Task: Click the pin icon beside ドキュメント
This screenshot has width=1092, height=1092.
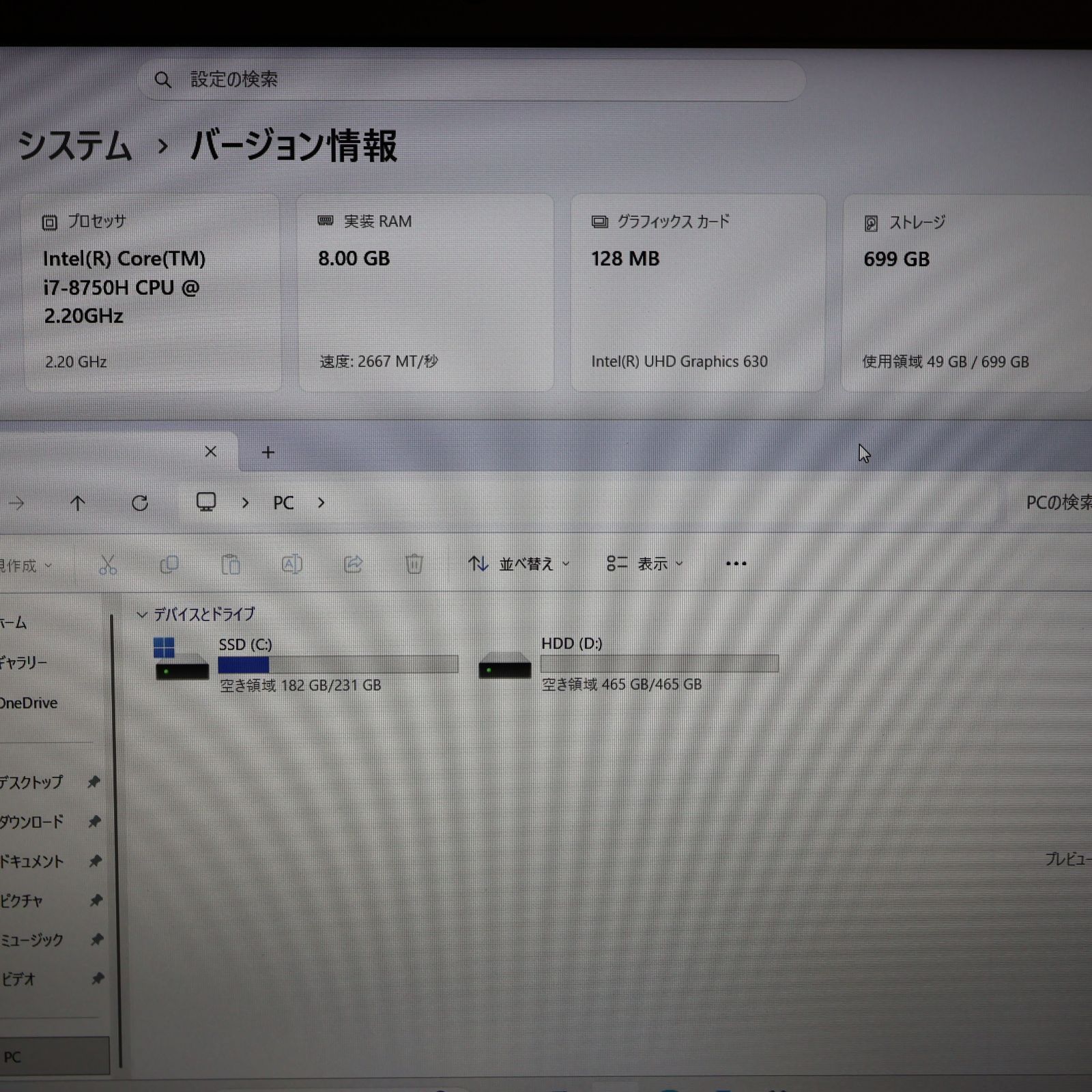Action: click(x=96, y=861)
